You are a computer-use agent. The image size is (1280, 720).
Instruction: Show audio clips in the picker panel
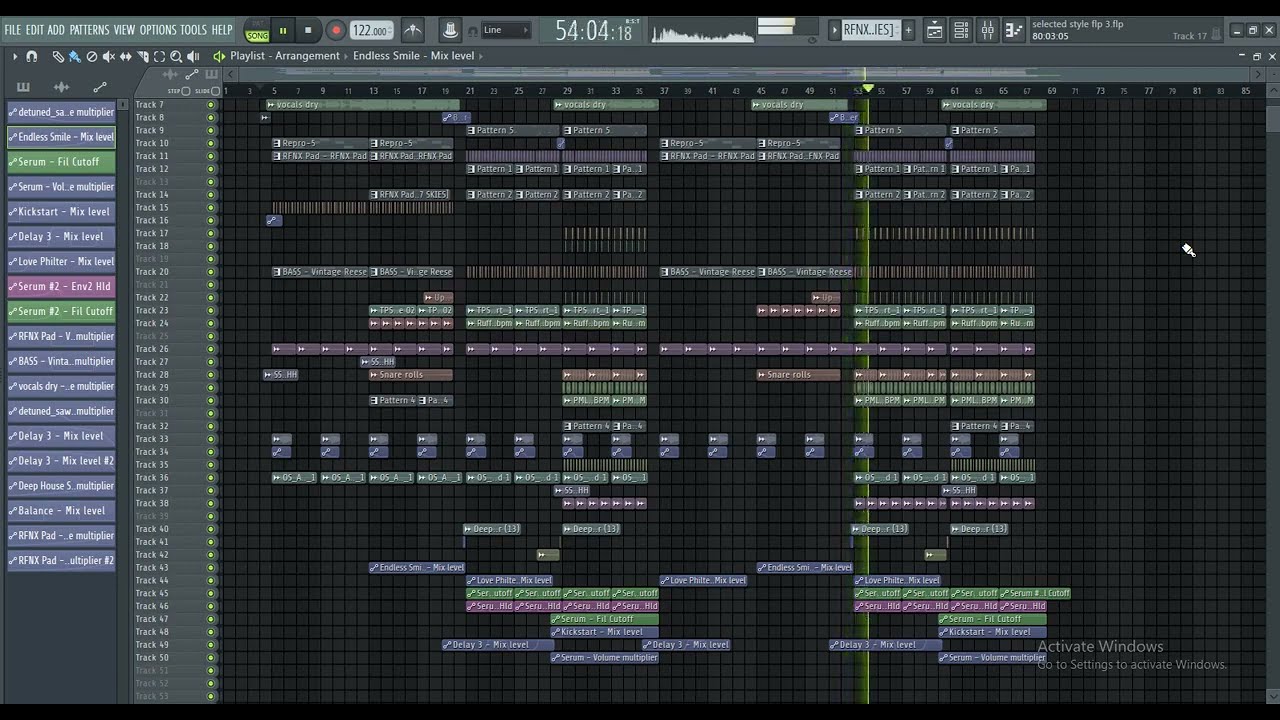(x=61, y=87)
